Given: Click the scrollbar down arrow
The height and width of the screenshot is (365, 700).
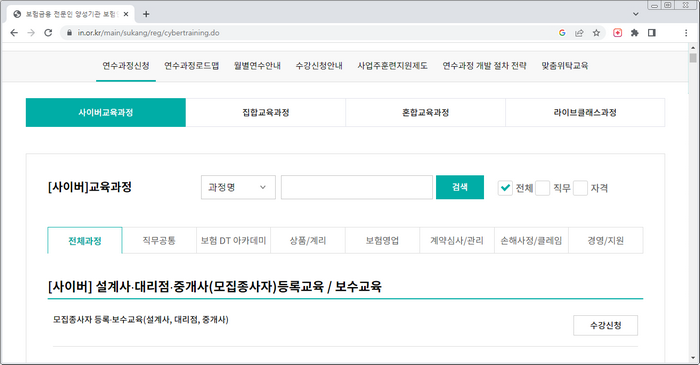Looking at the screenshot, I should [693, 358].
